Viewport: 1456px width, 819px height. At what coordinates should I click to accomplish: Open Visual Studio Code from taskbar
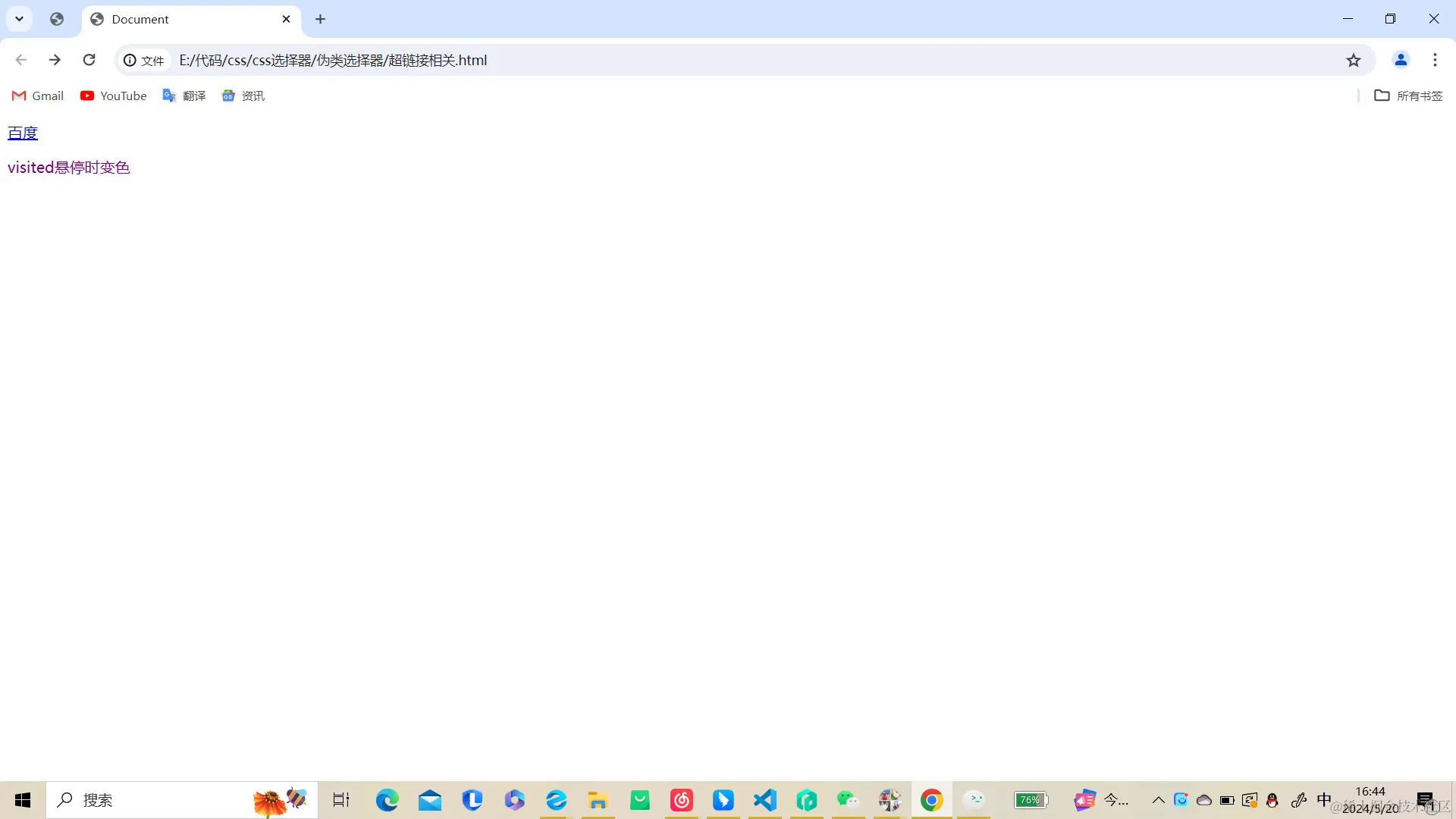click(x=765, y=800)
